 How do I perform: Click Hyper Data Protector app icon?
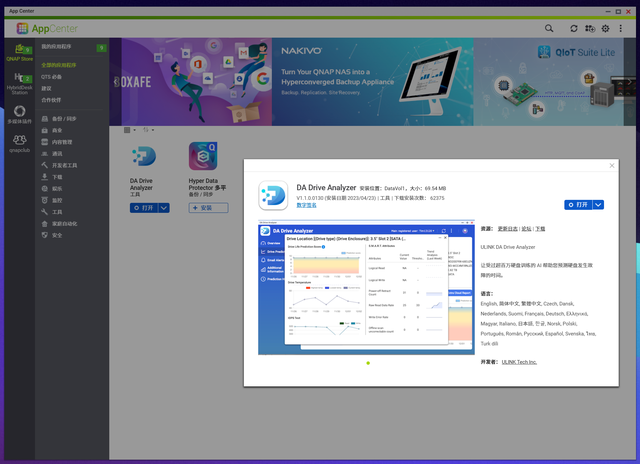[x=203, y=156]
